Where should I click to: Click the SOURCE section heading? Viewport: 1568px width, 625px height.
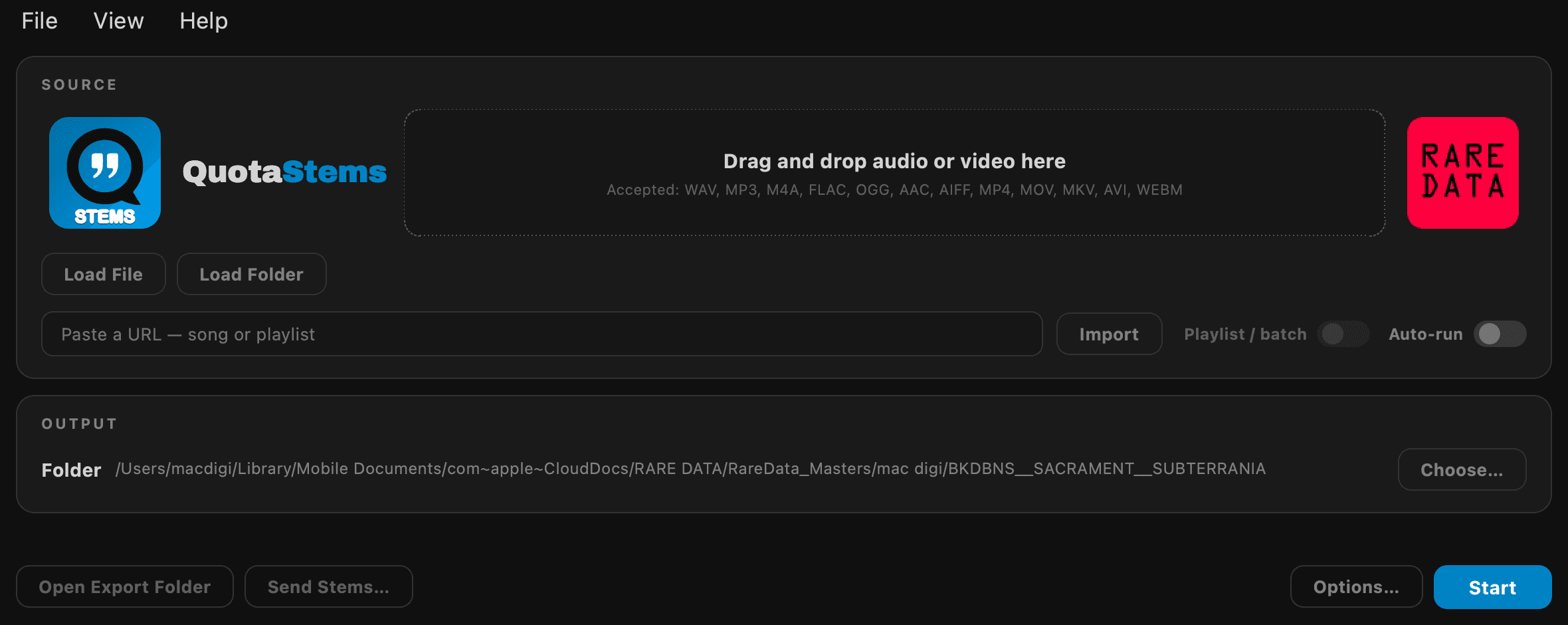pos(79,84)
